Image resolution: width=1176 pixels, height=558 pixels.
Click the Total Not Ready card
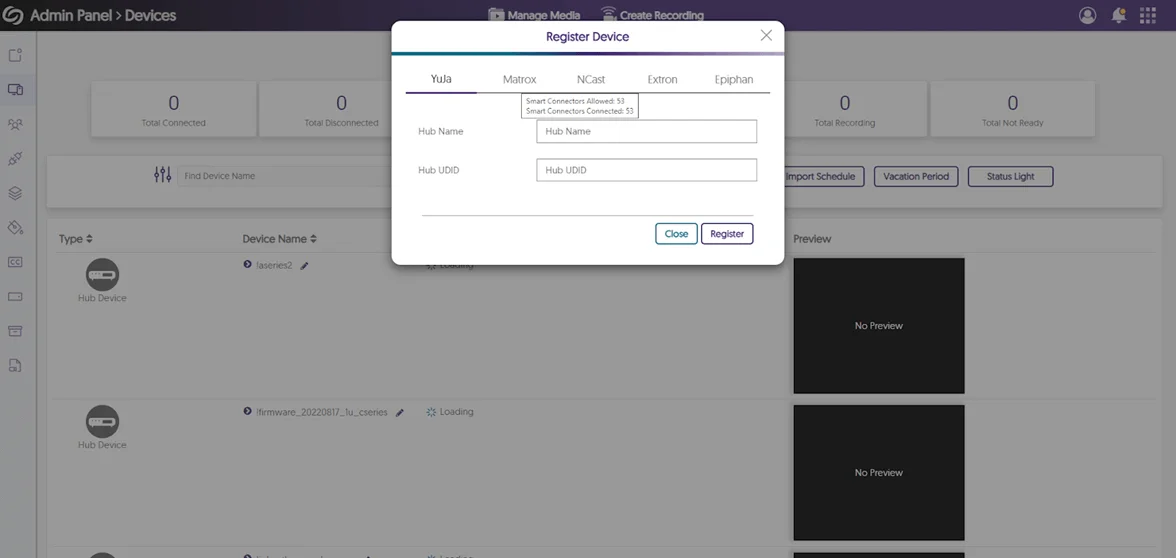1012,110
